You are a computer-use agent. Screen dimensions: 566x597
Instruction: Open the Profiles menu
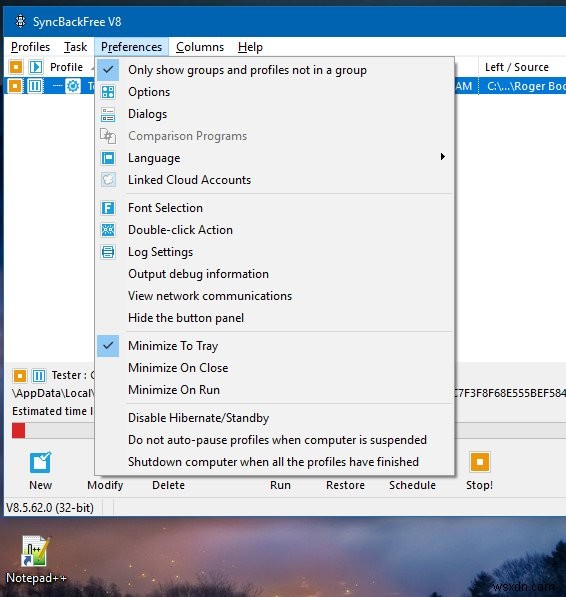(x=30, y=47)
